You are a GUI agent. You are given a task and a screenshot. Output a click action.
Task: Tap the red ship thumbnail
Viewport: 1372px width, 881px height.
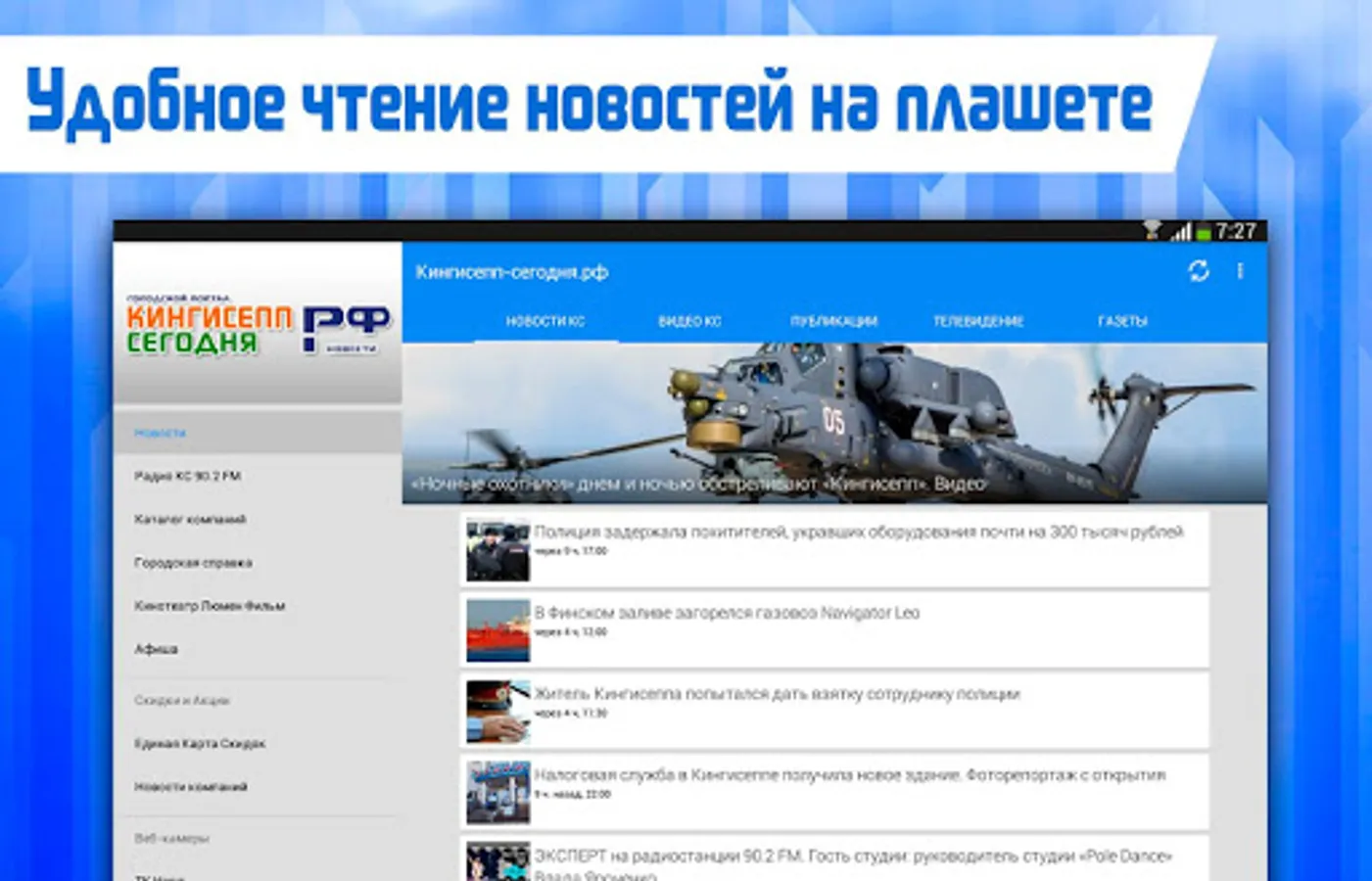[497, 630]
